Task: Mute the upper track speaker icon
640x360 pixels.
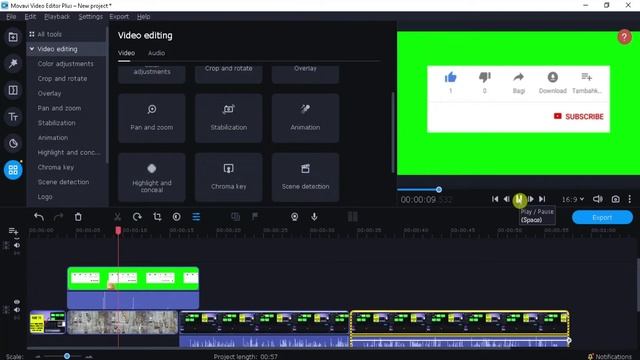Action: 17,245
